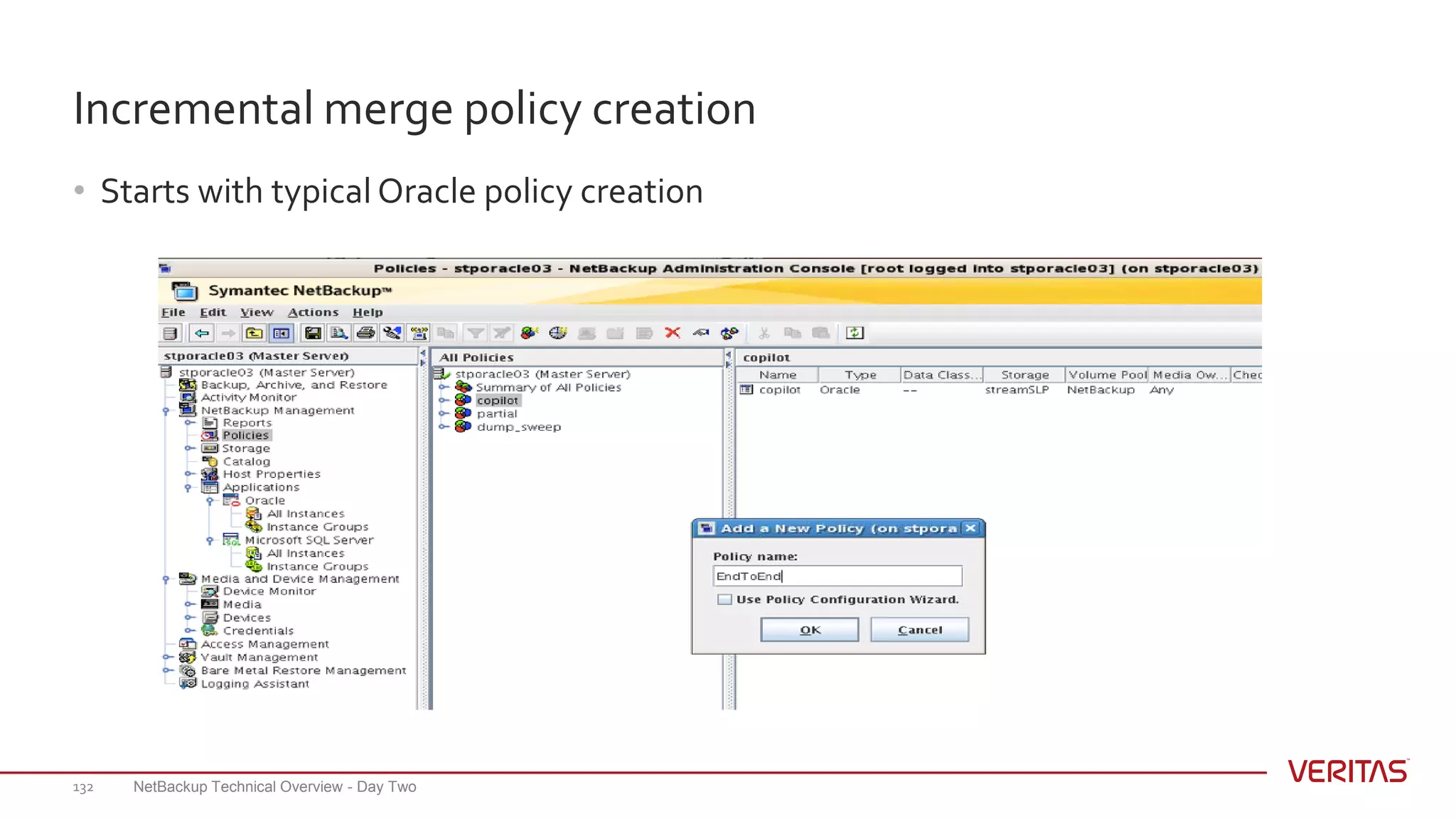Click the Cut scissors toolbar icon

(764, 333)
